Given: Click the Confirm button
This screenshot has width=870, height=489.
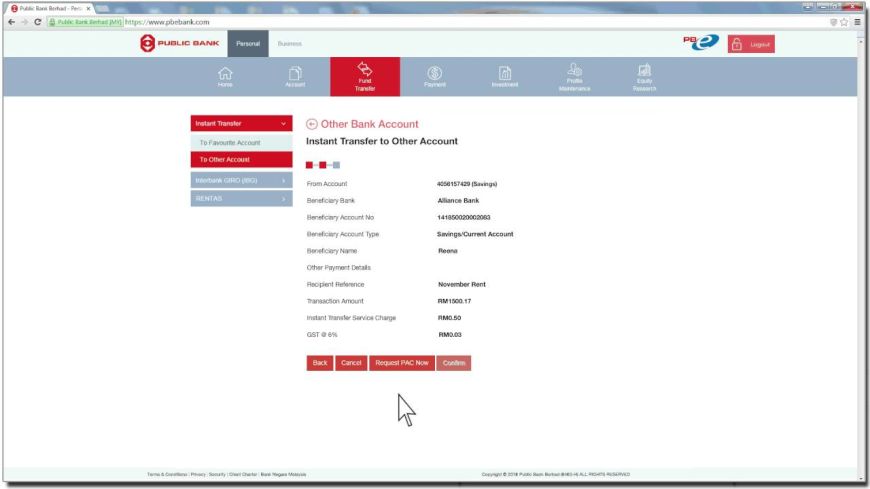Looking at the screenshot, I should (454, 362).
